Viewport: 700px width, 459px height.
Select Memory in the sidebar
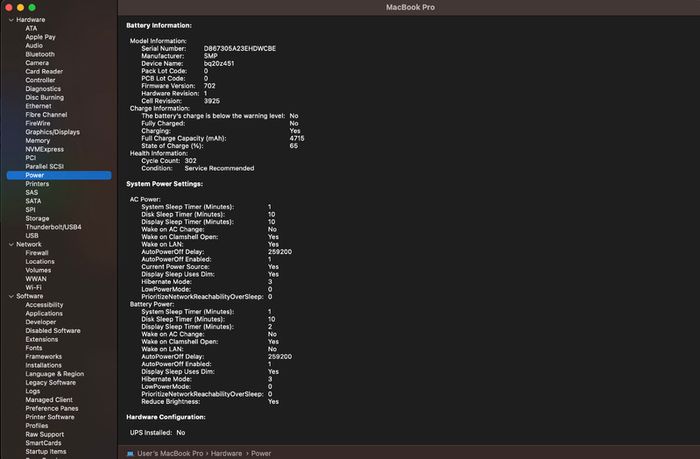38,141
